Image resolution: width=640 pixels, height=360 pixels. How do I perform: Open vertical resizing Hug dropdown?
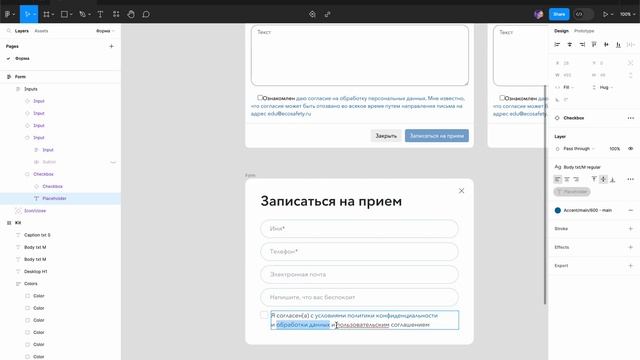pyautogui.click(x=606, y=87)
